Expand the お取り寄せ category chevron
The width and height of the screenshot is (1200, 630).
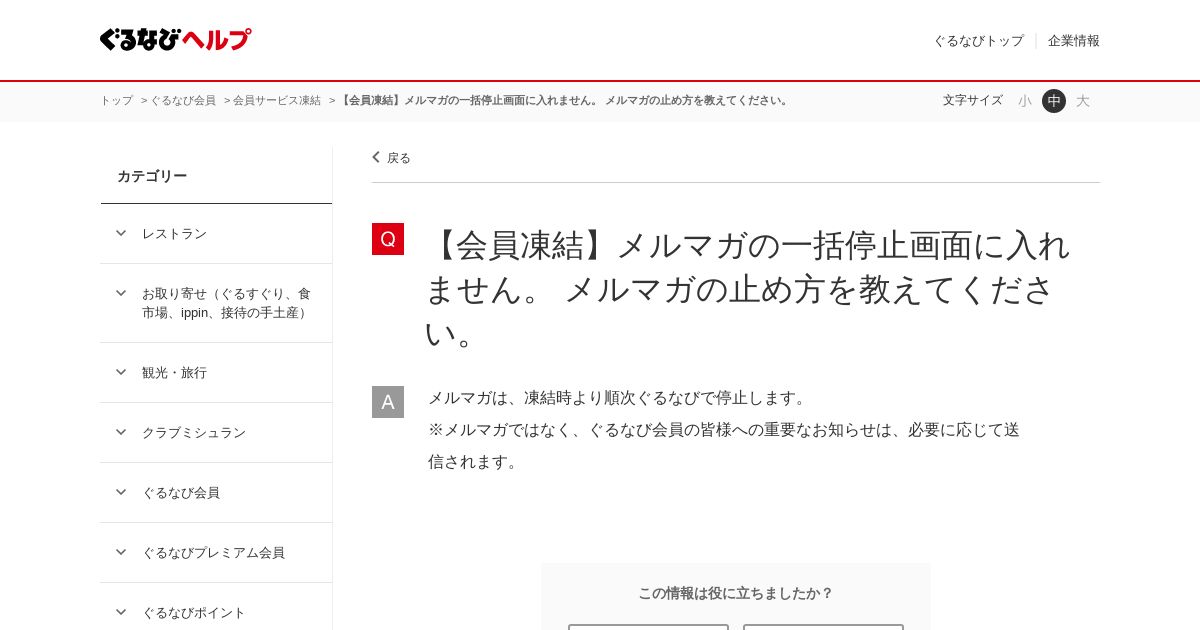pyautogui.click(x=121, y=293)
